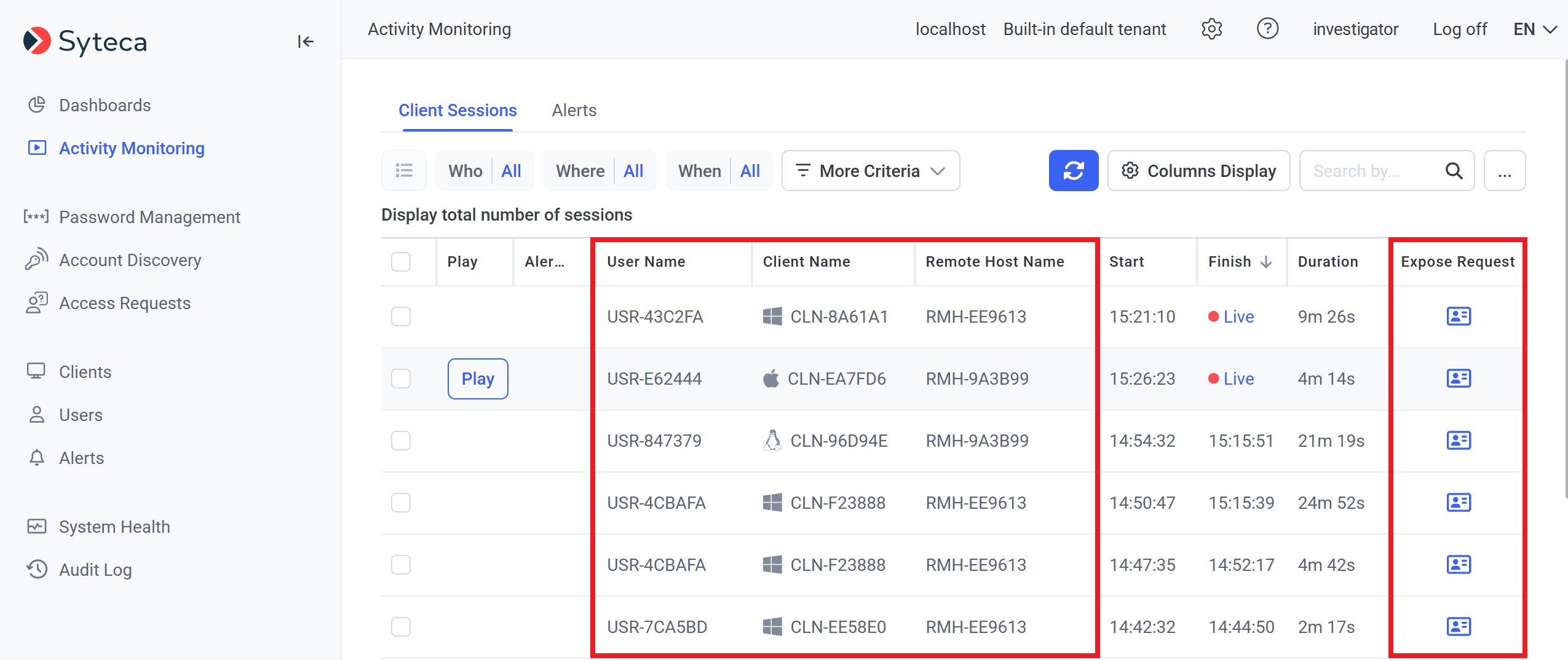Expand the More Criteria dropdown

coord(870,171)
